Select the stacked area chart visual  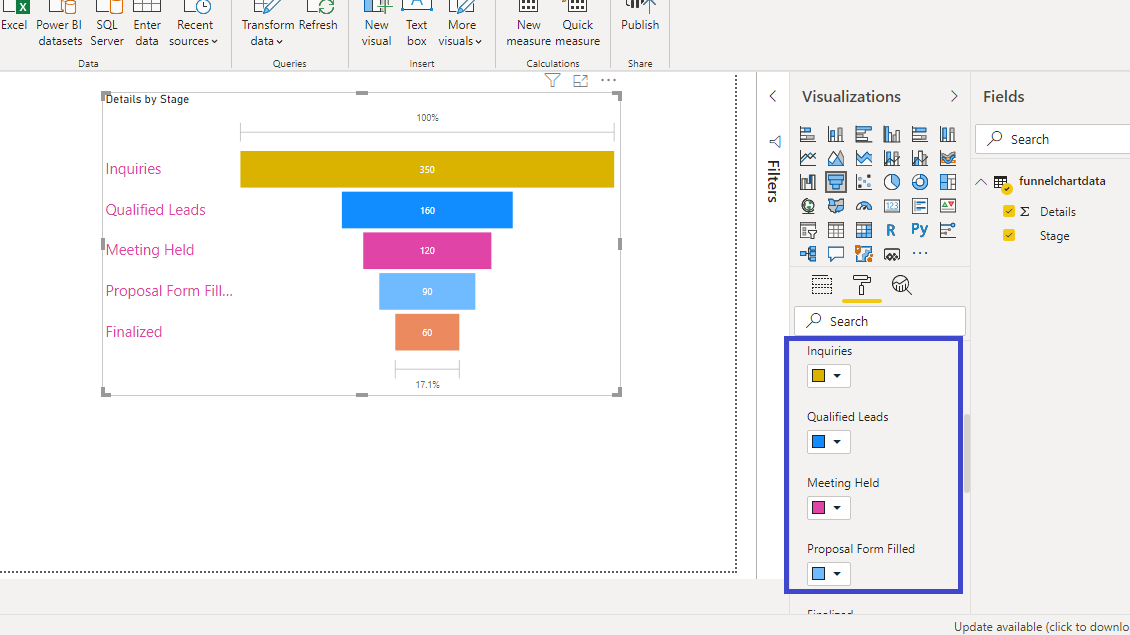click(x=863, y=158)
